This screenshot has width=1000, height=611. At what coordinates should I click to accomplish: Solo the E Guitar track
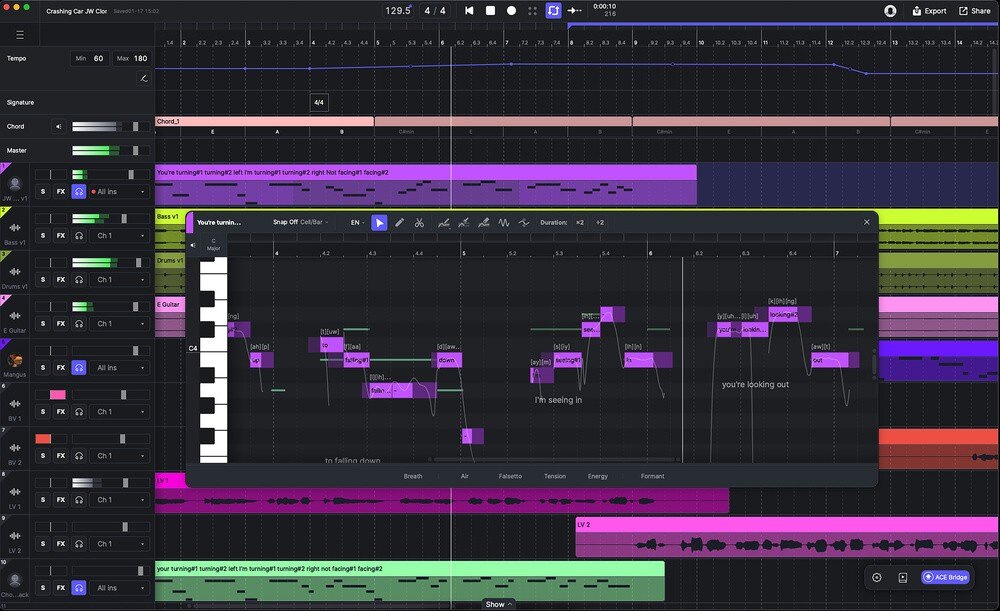[42, 323]
